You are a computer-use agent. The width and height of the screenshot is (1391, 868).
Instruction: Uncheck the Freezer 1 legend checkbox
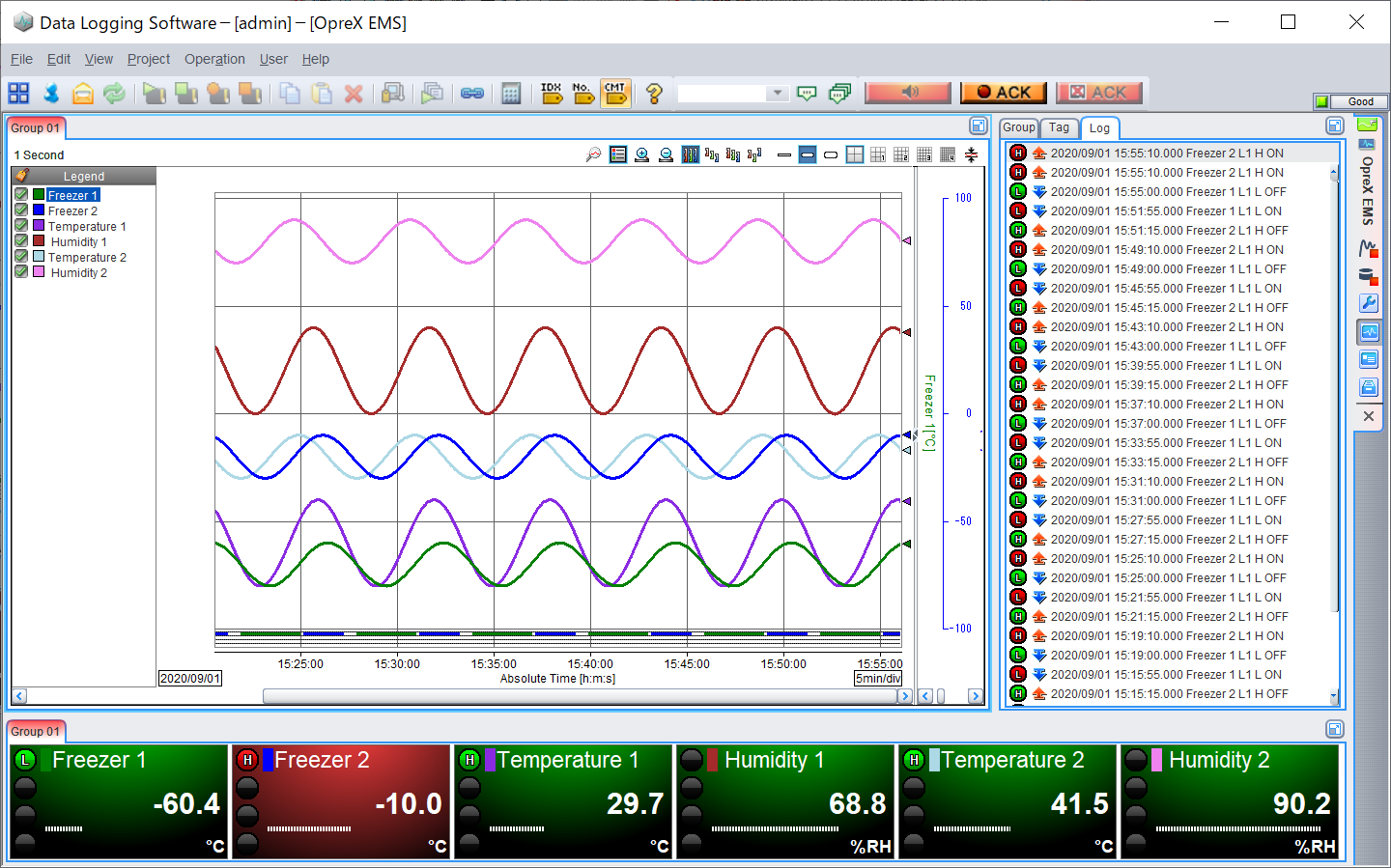pyautogui.click(x=21, y=195)
